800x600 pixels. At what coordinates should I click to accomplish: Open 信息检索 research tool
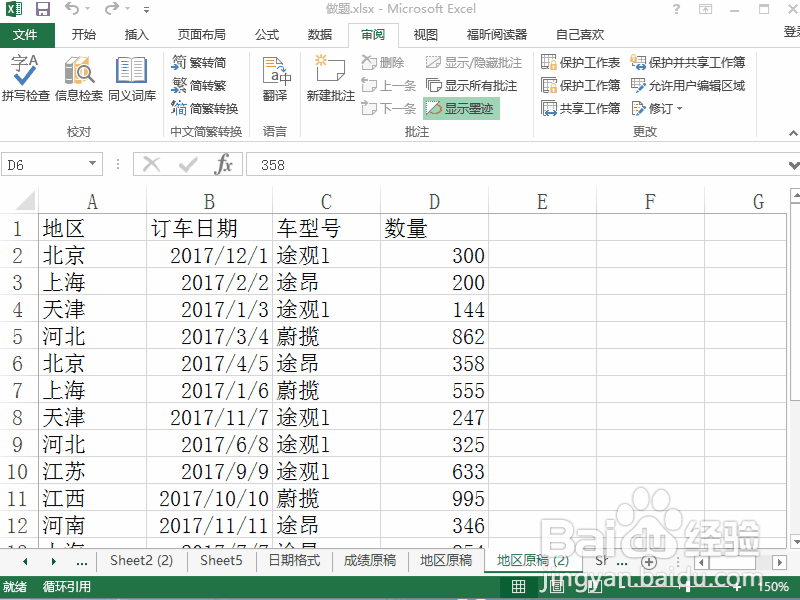point(79,78)
